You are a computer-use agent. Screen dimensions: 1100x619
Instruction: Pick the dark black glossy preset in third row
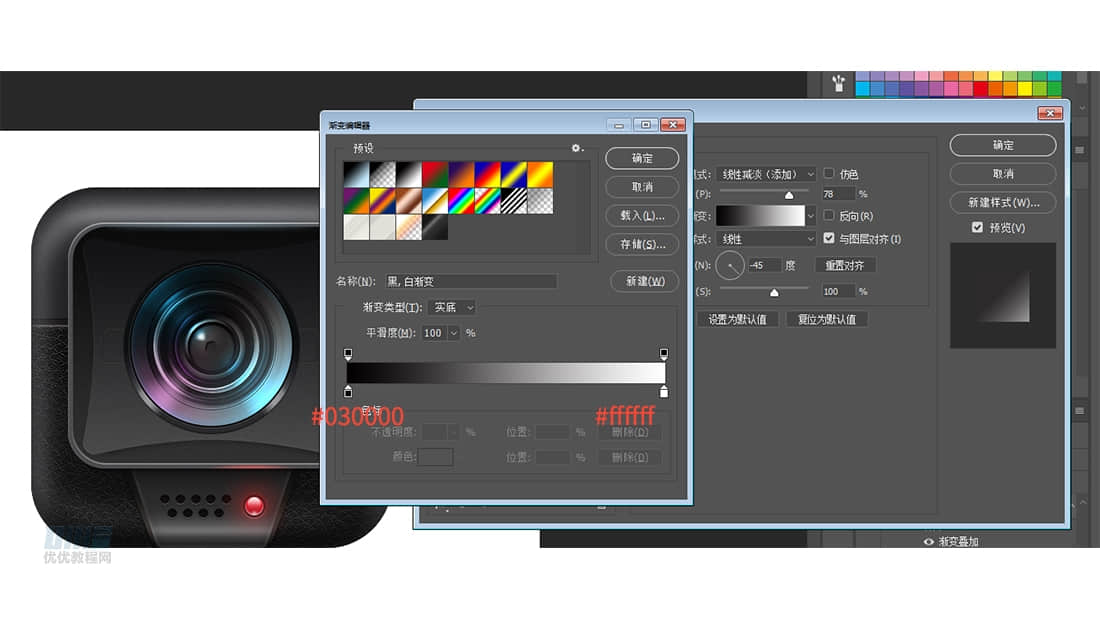tap(435, 227)
